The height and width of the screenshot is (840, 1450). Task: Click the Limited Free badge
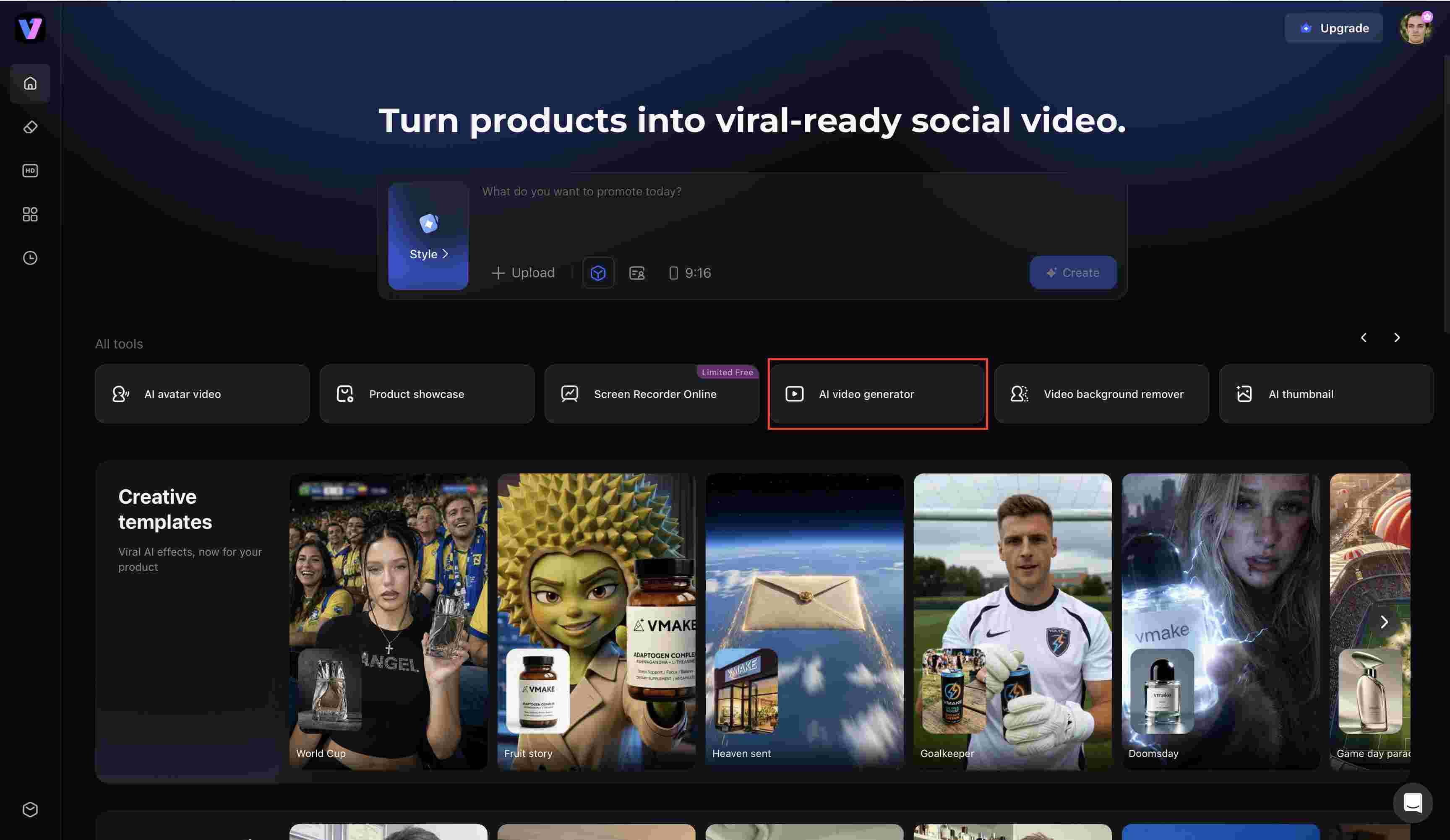click(727, 372)
